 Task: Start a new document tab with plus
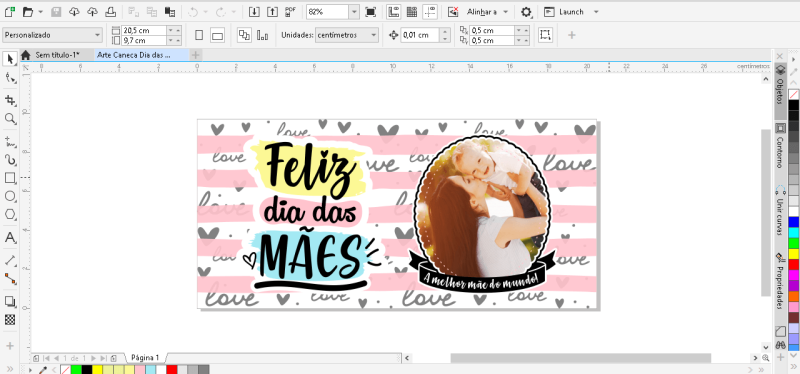tap(196, 55)
